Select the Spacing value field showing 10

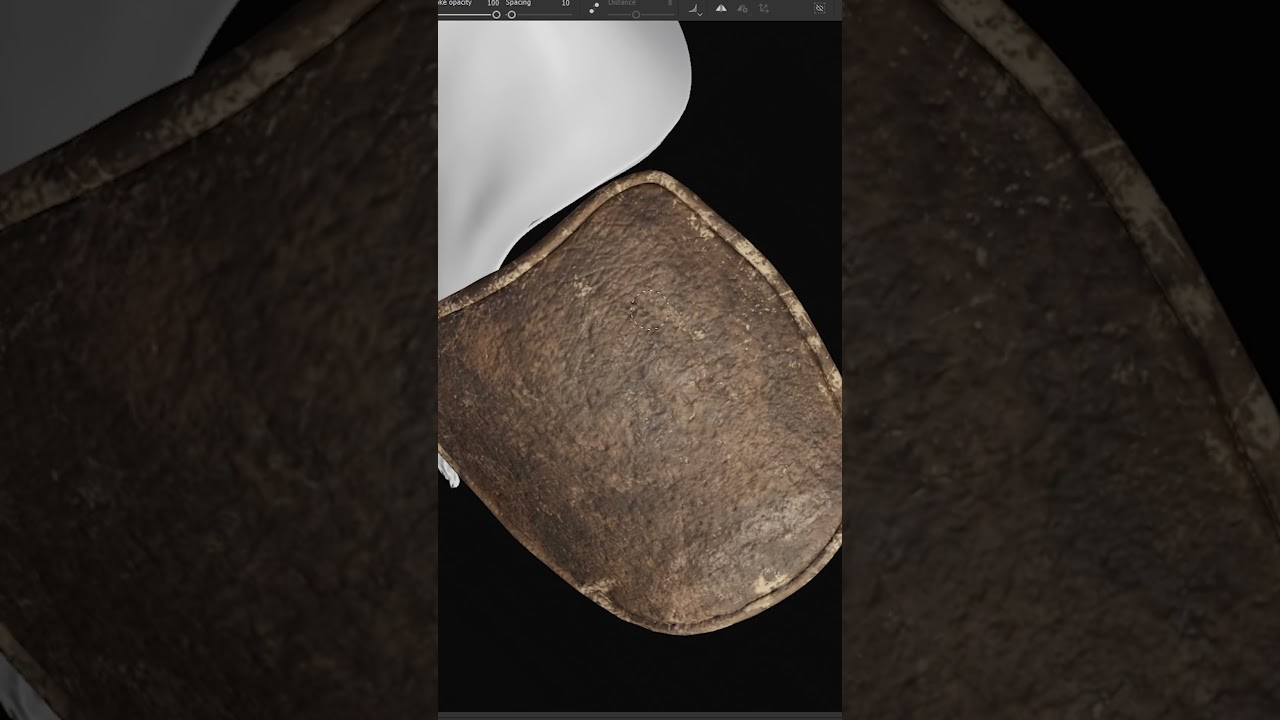565,4
